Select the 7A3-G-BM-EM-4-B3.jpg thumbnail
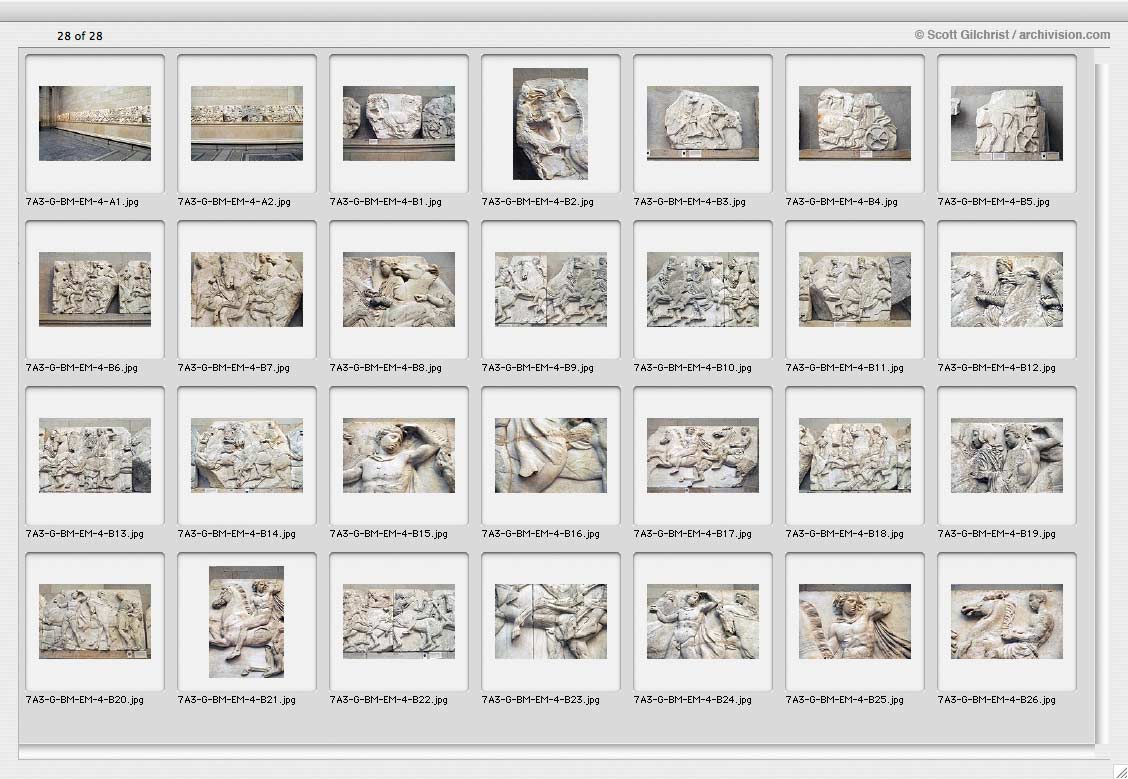Image resolution: width=1128 pixels, height=779 pixels. tap(703, 123)
